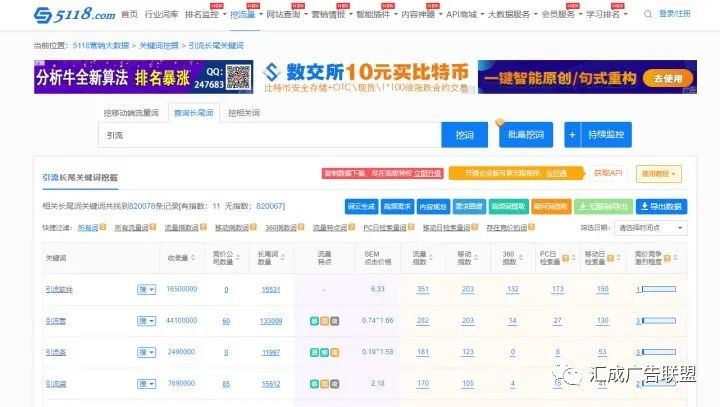The width and height of the screenshot is (720, 407).
Task: Click the green 无限制导出 button
Action: point(603,207)
